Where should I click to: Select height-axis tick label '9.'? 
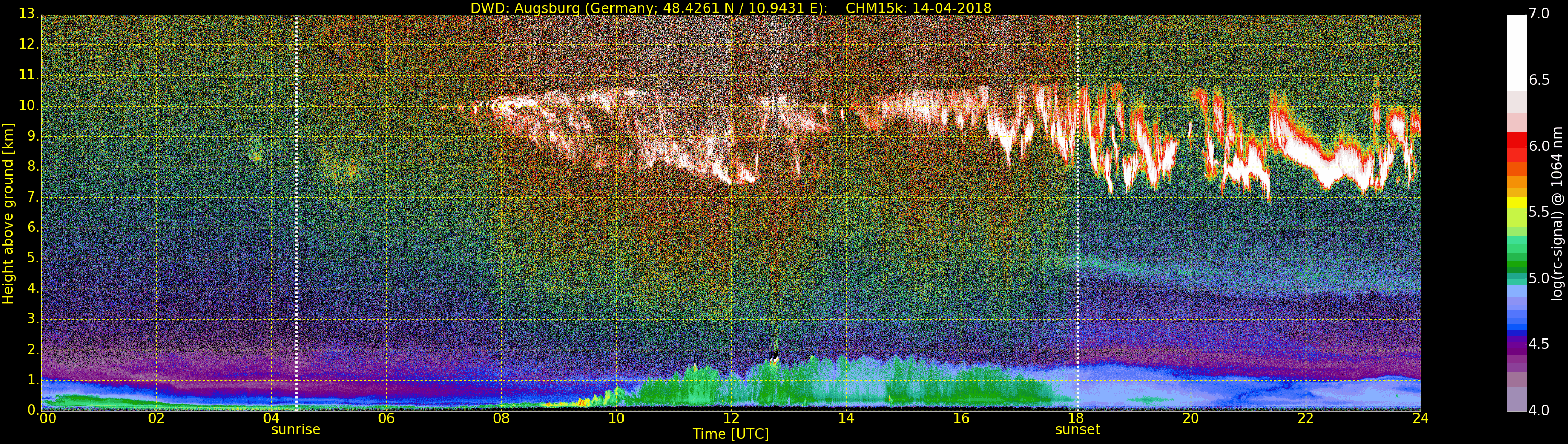click(x=32, y=136)
